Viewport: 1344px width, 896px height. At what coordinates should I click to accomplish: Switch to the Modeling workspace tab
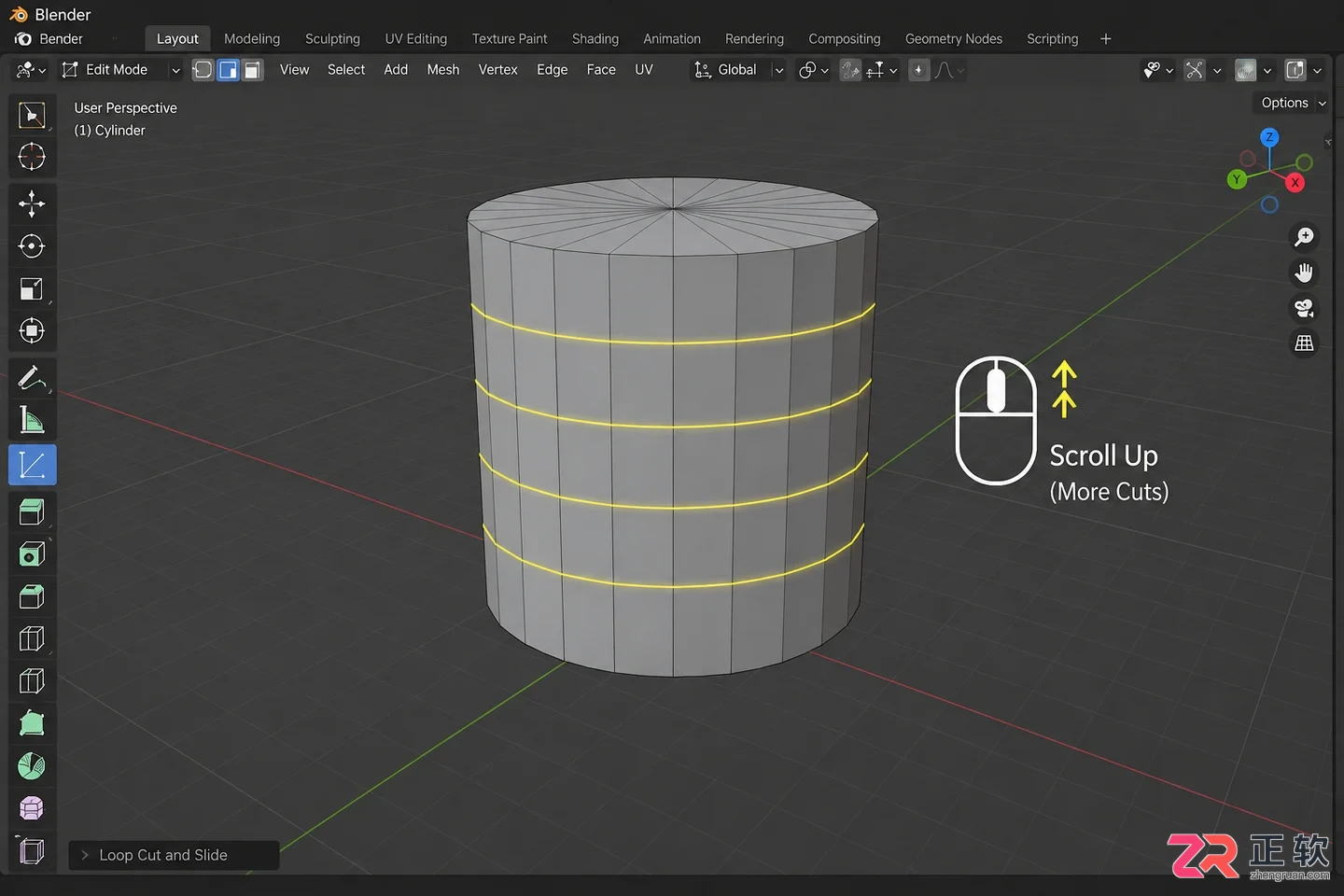coord(252,39)
